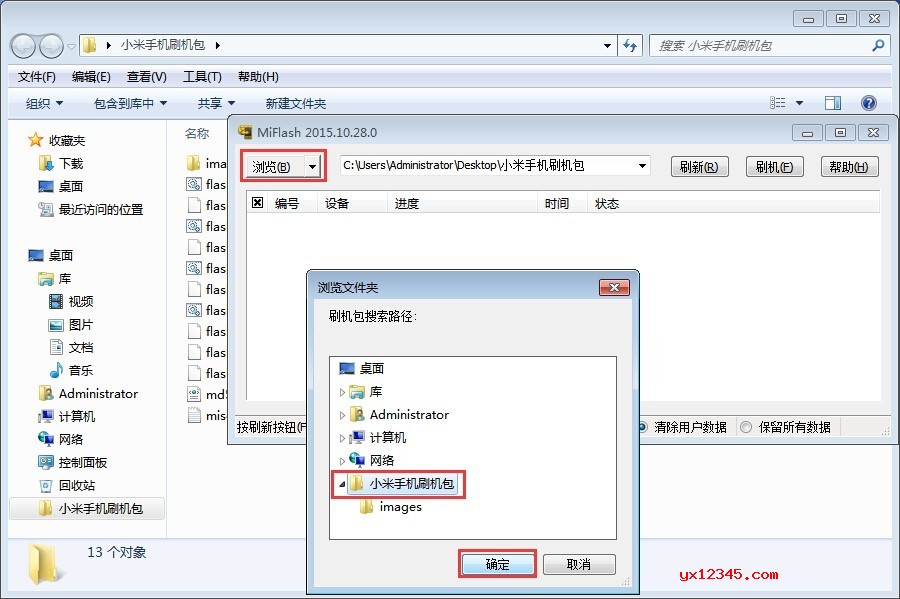Cancel the browse dialog with 取消

point(579,565)
